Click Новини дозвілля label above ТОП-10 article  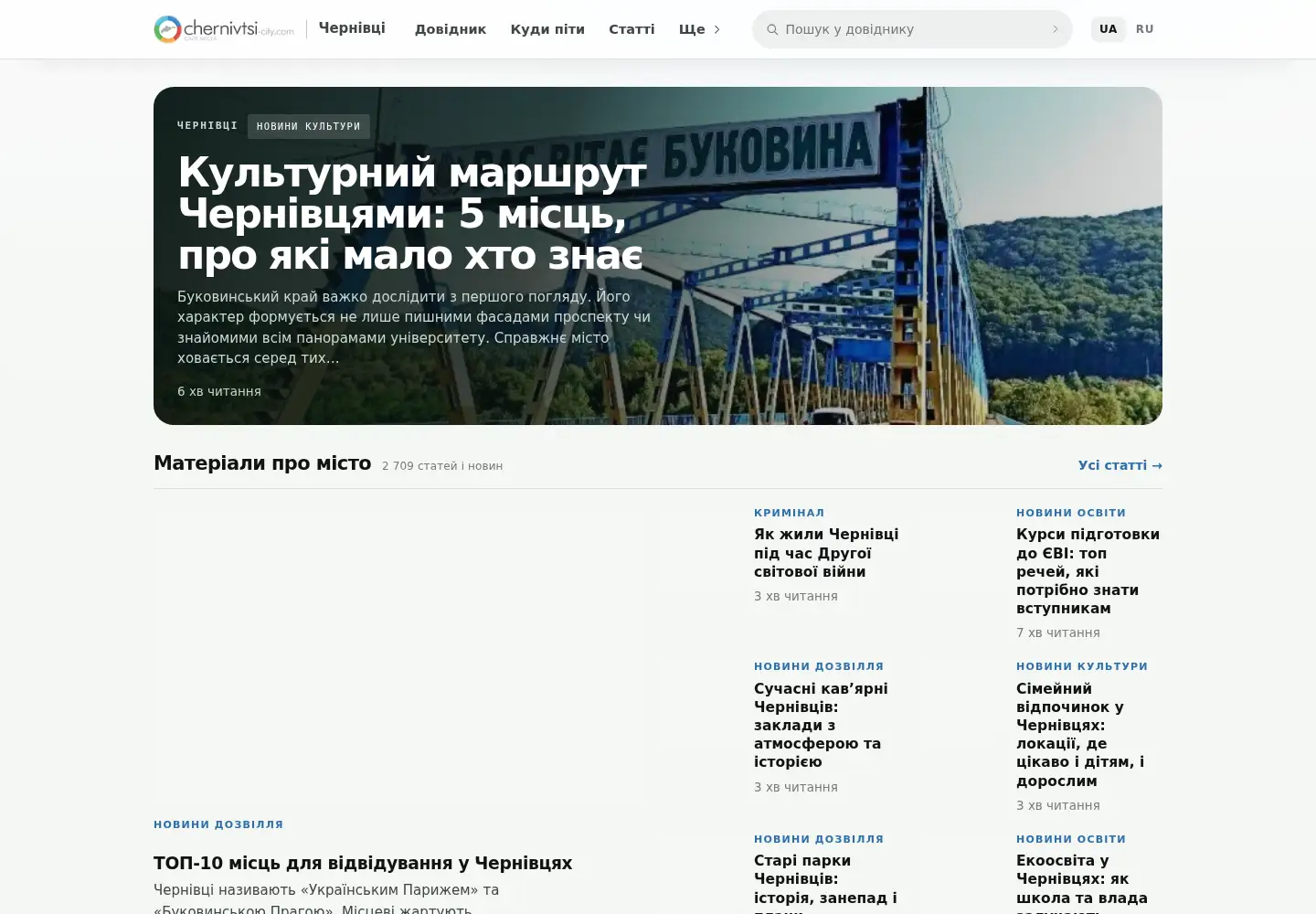(218, 824)
